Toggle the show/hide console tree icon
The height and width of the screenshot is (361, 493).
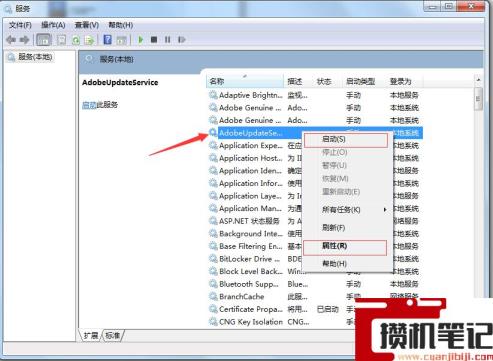click(44, 40)
